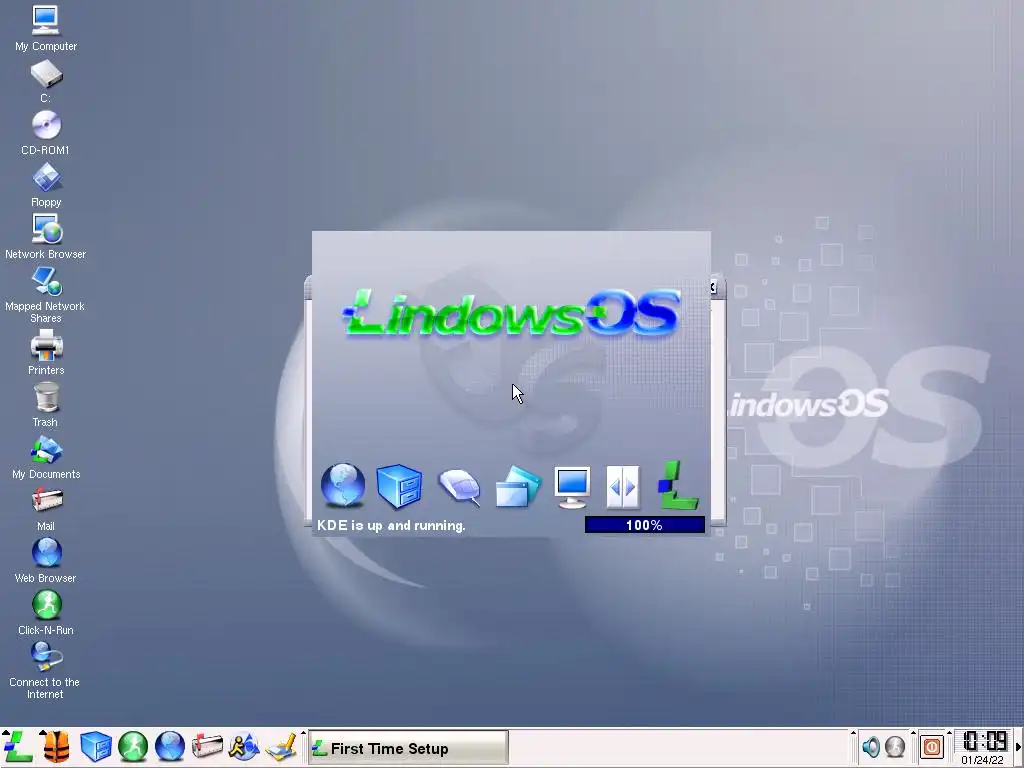Select the Floppy desktop icon
This screenshot has height=768, width=1024.
click(46, 185)
